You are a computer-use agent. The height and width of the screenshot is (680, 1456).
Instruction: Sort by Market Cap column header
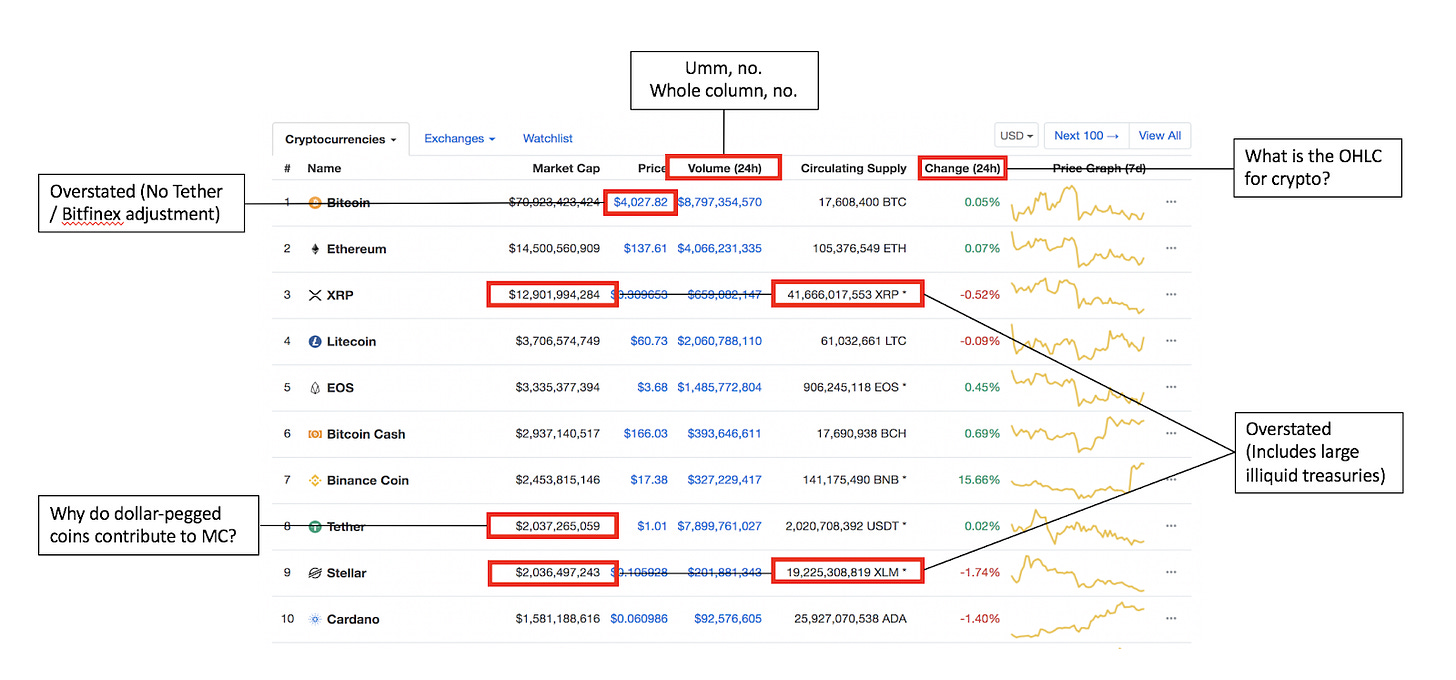point(566,168)
